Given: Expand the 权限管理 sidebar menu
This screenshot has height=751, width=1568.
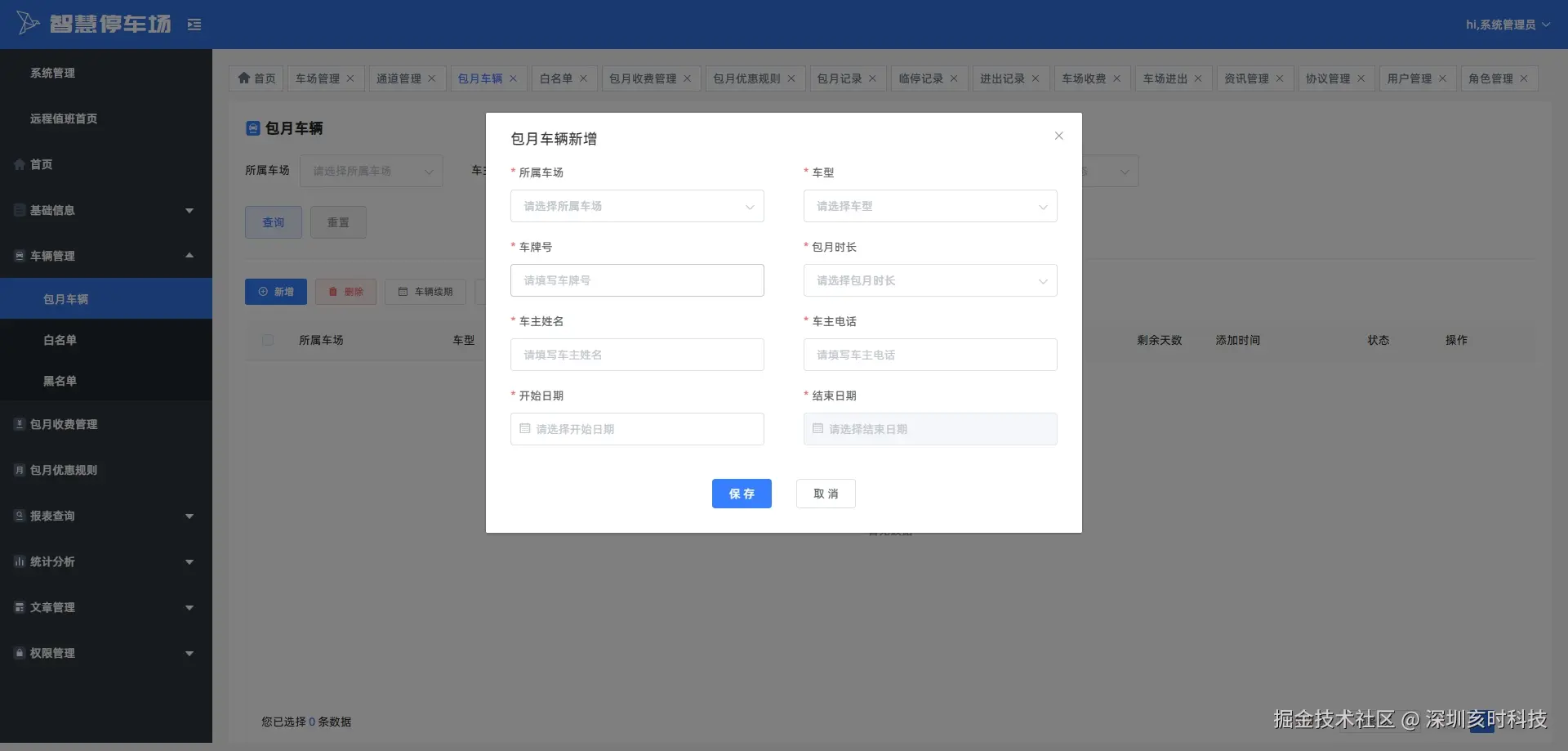Looking at the screenshot, I should pos(106,653).
